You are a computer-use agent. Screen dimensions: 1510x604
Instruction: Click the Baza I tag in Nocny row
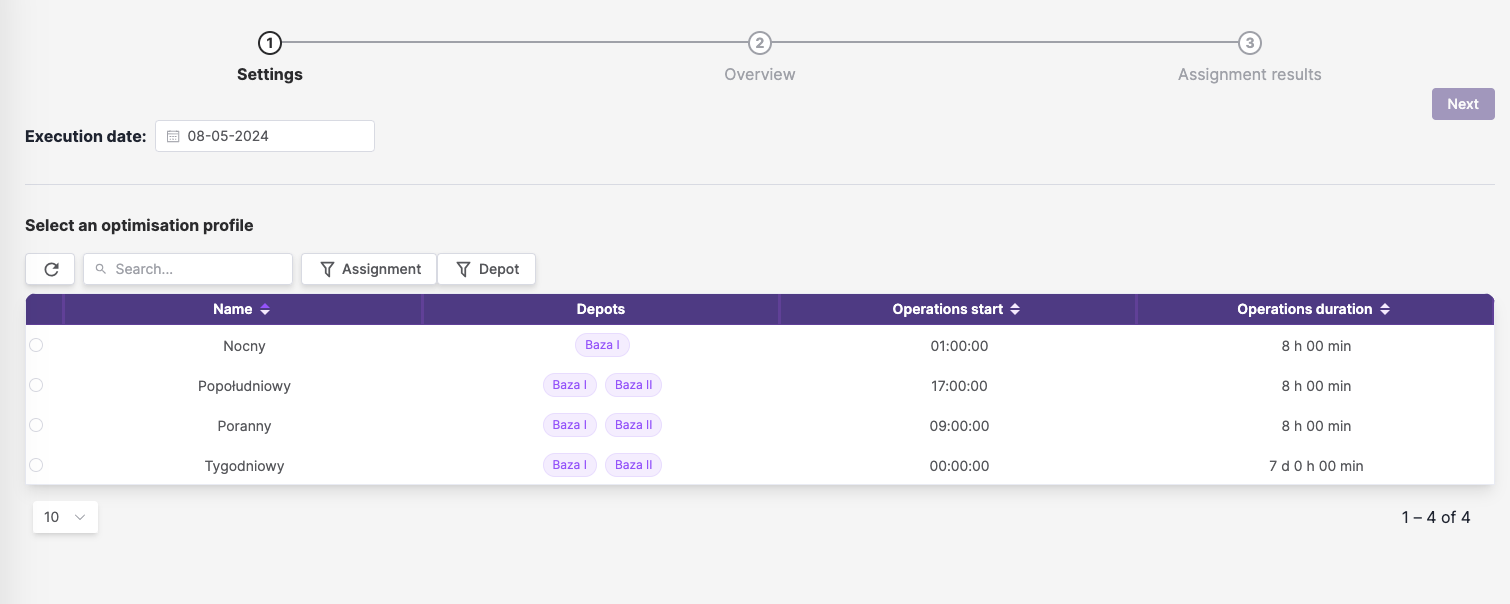[x=602, y=345]
